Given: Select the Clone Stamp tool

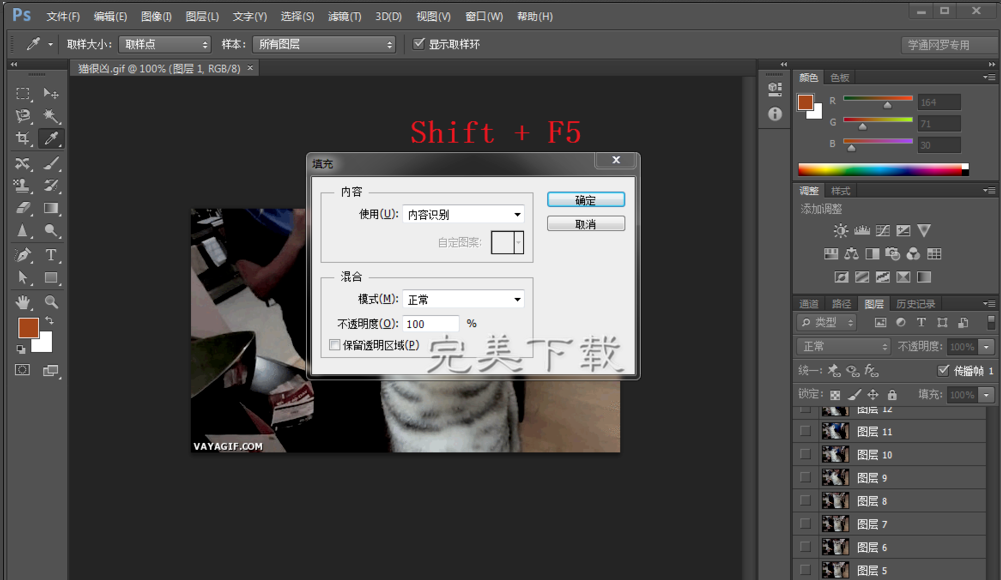Looking at the screenshot, I should 23,186.
